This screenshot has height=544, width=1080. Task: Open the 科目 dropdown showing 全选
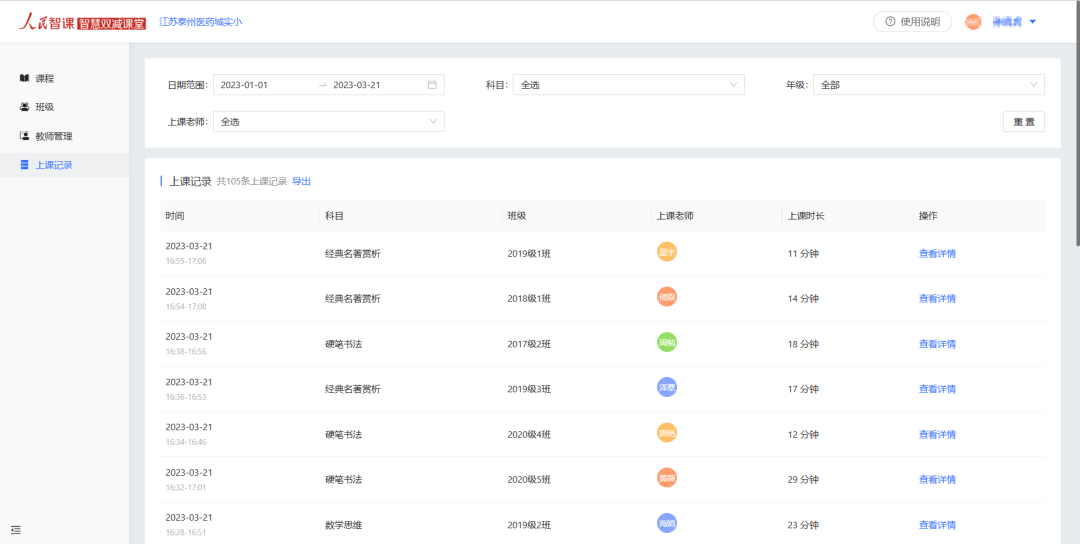[629, 85]
